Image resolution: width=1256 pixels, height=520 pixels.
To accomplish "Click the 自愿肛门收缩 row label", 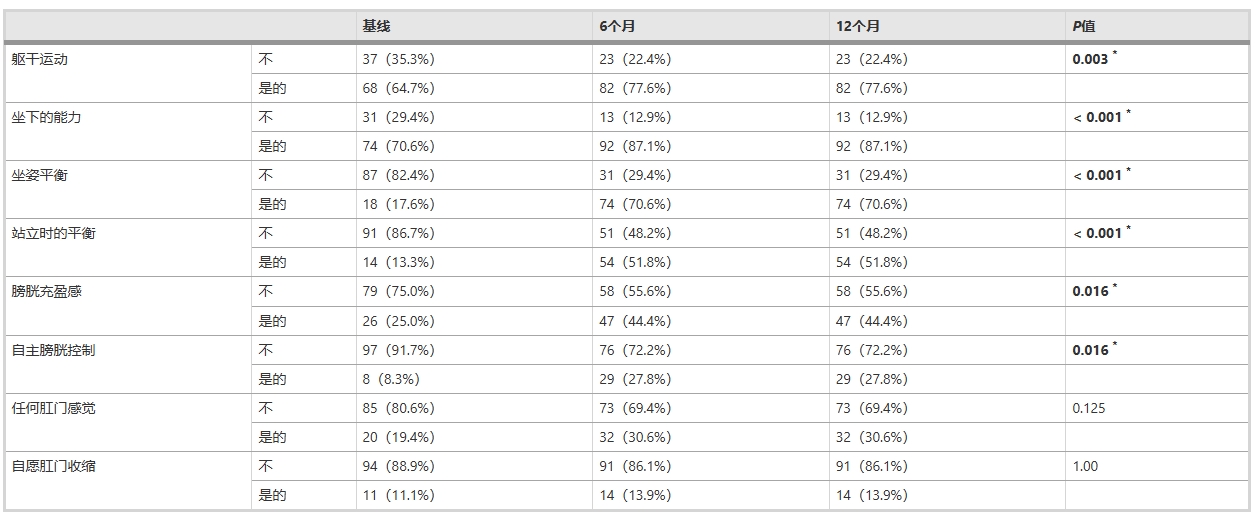I will (54, 466).
